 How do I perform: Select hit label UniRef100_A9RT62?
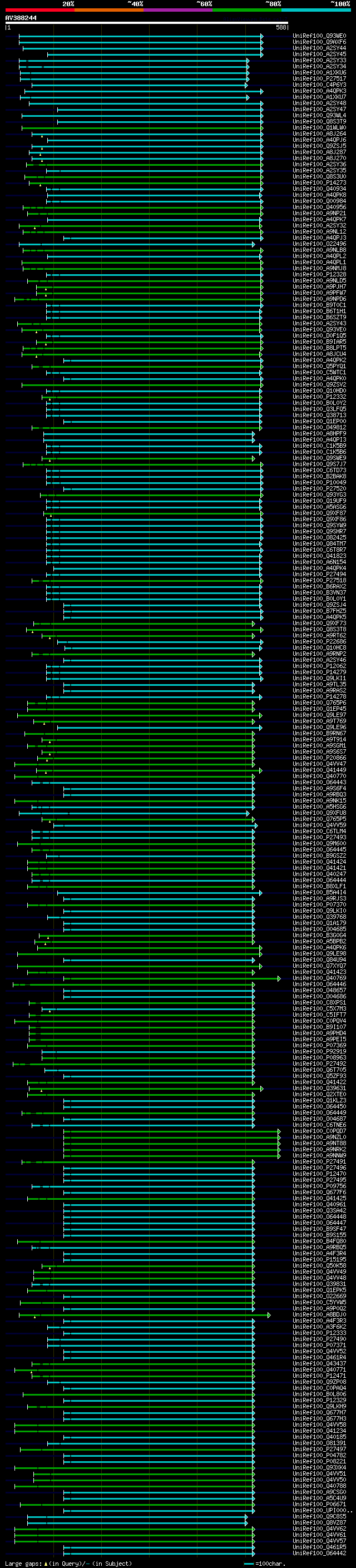pos(319,635)
